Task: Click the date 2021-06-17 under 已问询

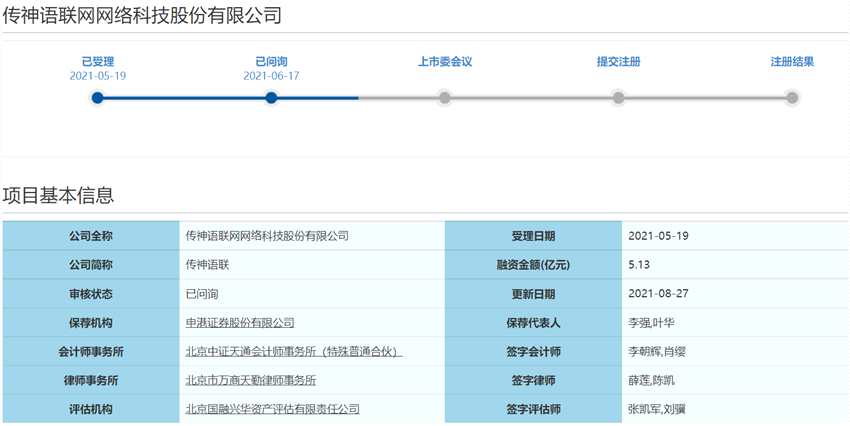Action: tap(271, 76)
